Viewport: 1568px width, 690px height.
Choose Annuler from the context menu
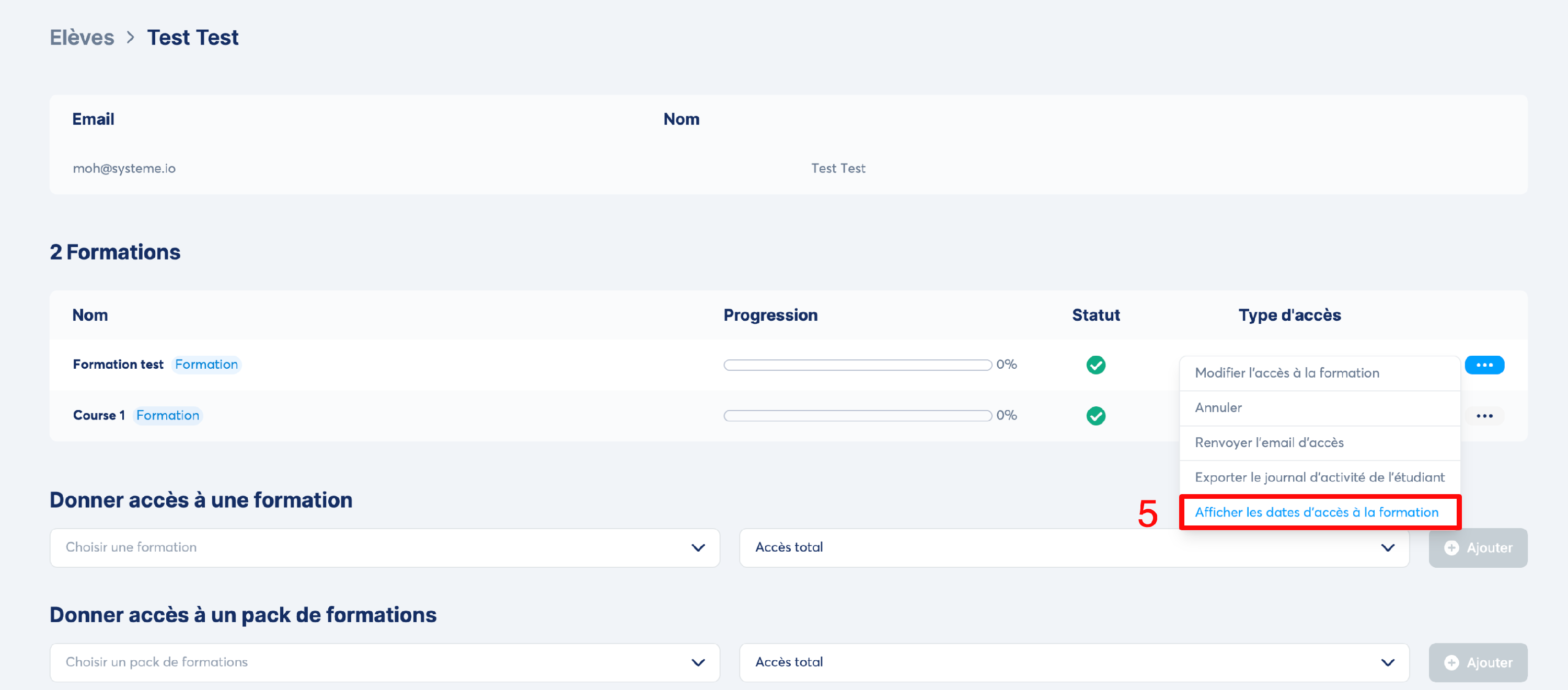(x=1218, y=407)
